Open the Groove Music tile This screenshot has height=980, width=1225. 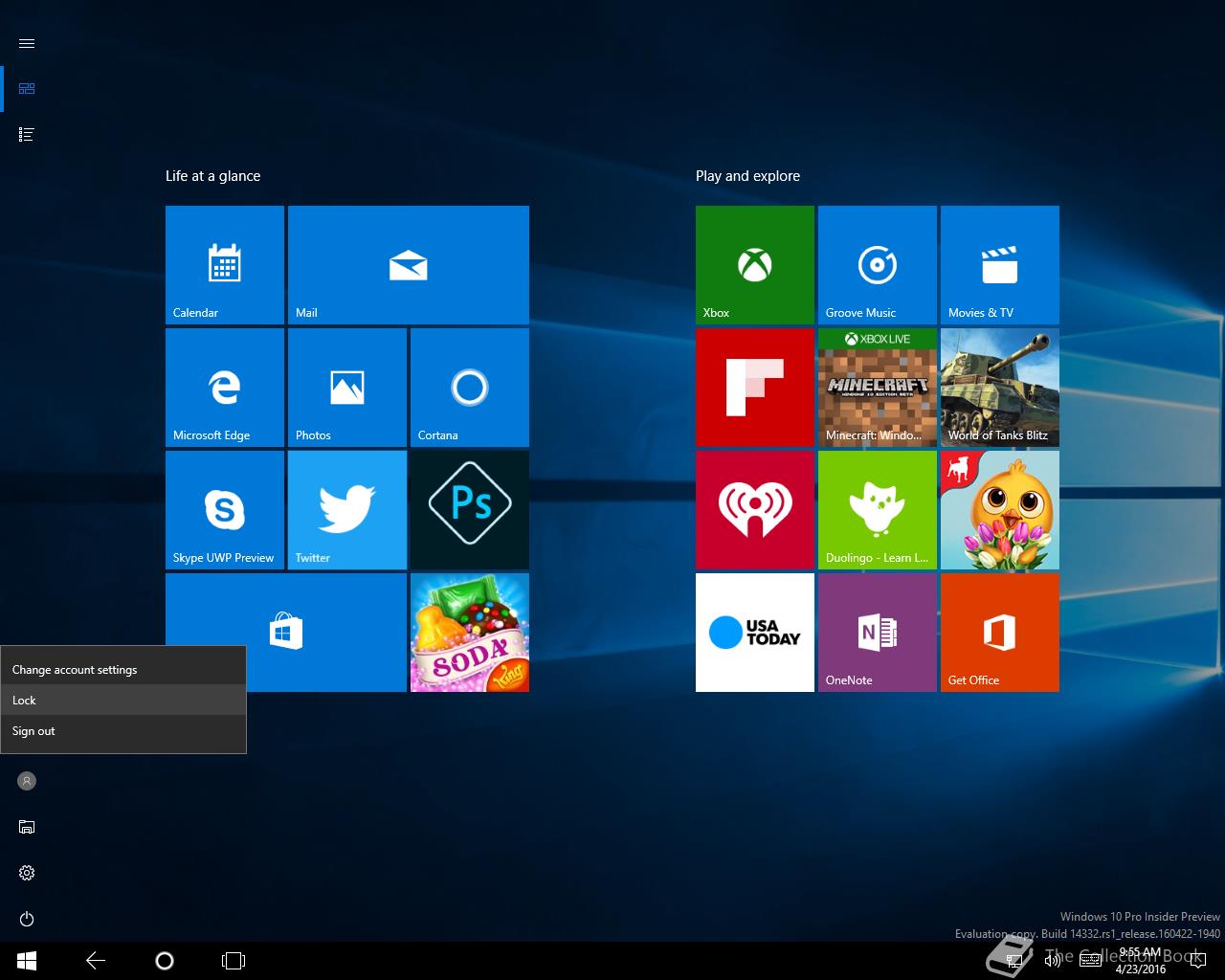(x=878, y=265)
